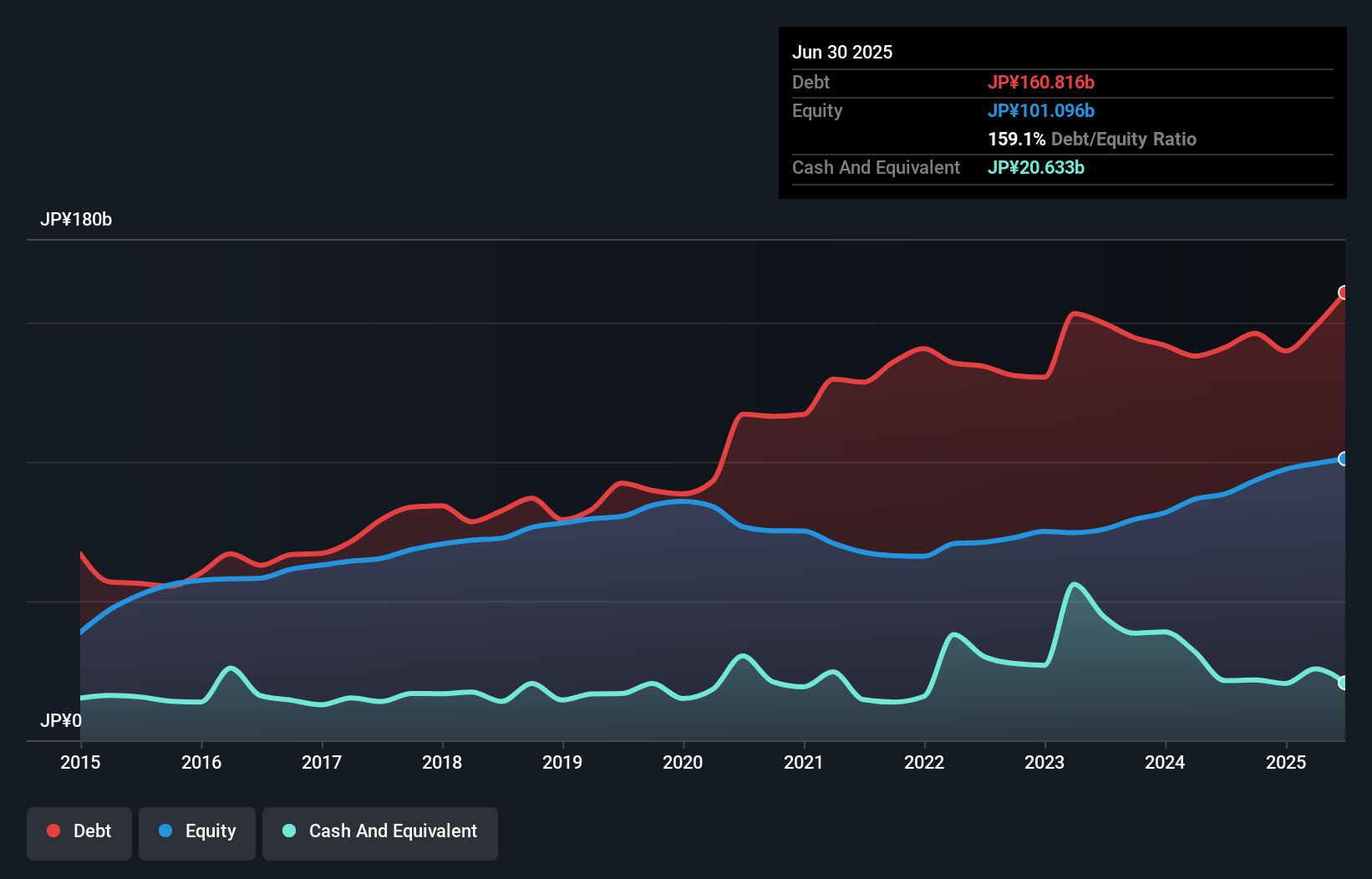Click the 159.1% Debt/Equity Ratio text
This screenshot has width=1372, height=879.
tap(1092, 140)
